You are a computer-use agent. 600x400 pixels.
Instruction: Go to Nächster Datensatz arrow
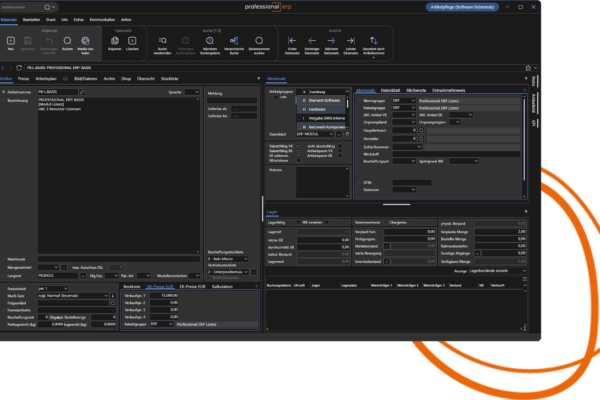coord(331,41)
